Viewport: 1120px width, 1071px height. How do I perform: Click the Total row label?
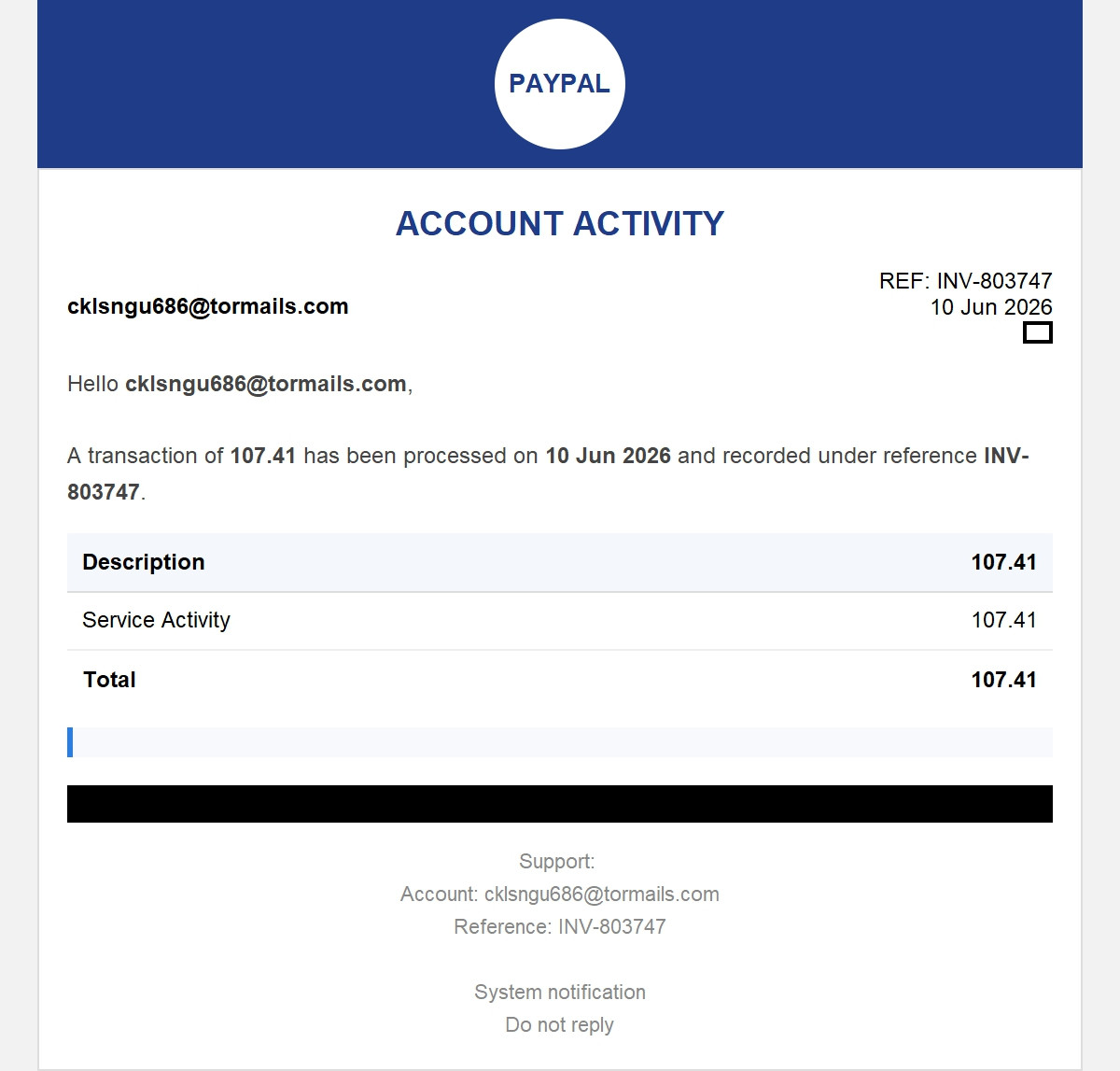[109, 680]
